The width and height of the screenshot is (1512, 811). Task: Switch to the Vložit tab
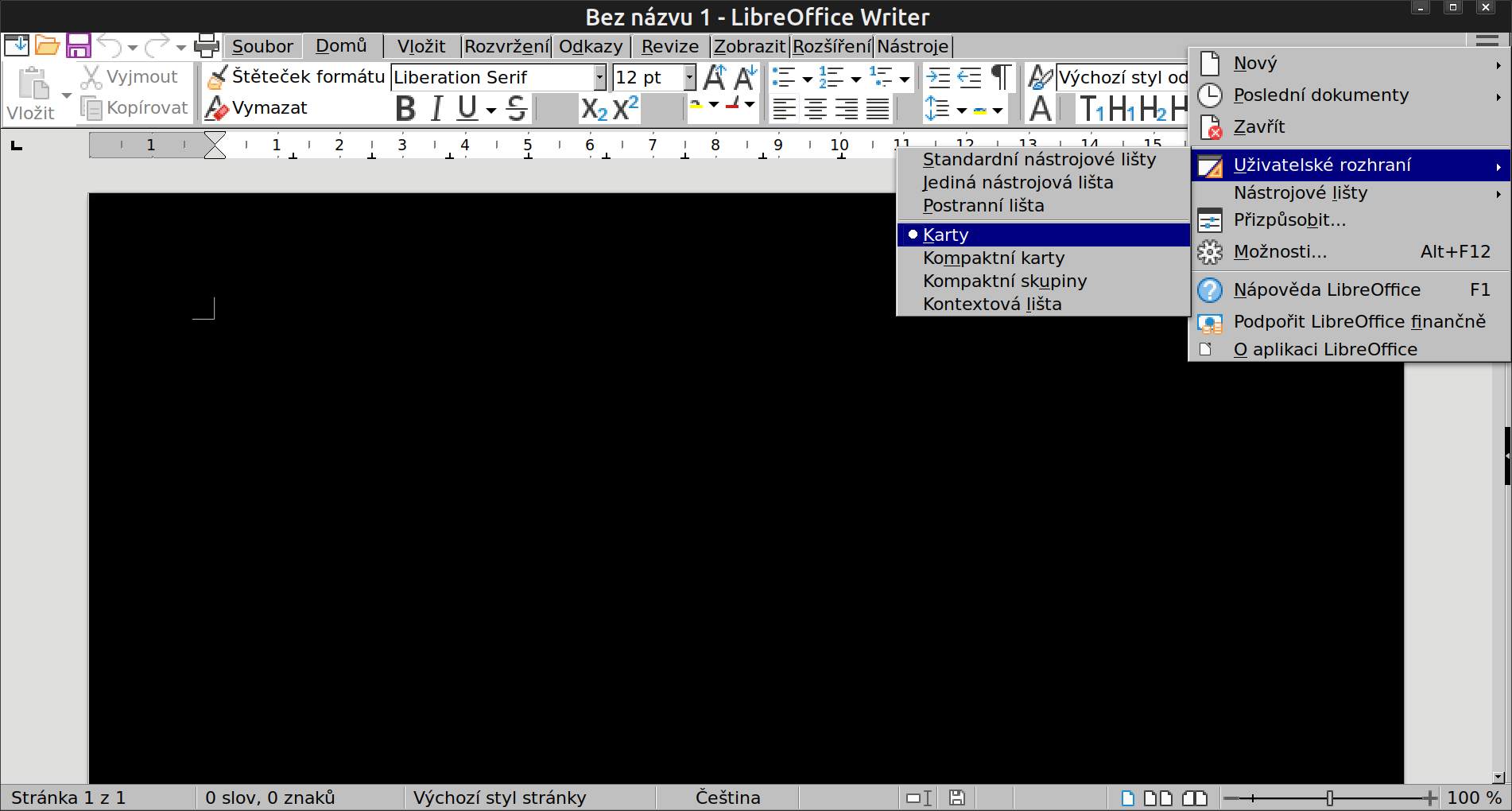tap(421, 46)
